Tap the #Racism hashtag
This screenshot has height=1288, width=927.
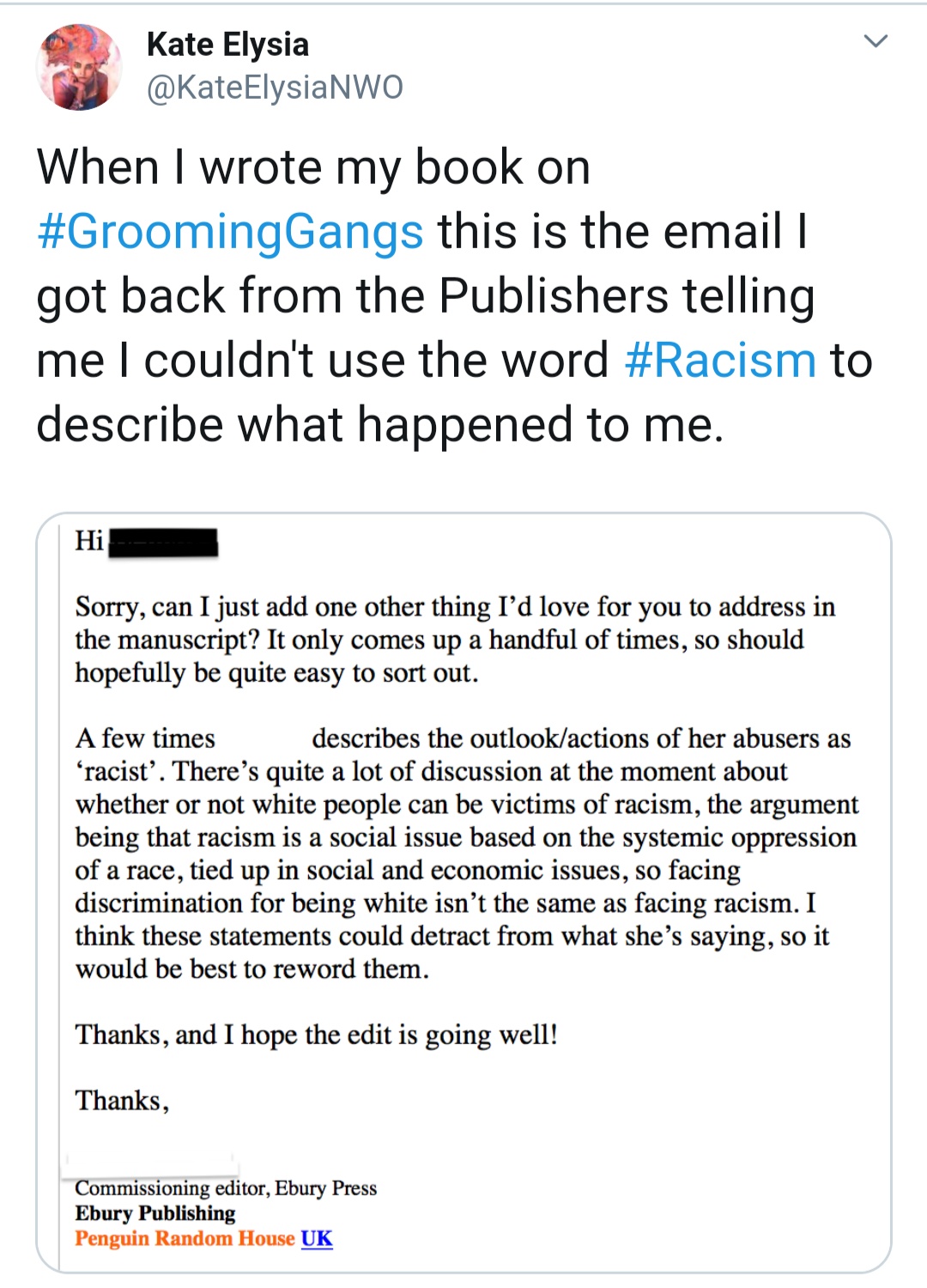720,360
